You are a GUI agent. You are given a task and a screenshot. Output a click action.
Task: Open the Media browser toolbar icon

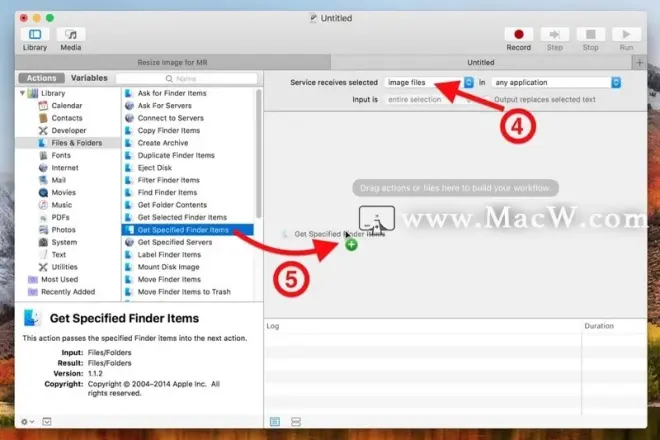[71, 35]
